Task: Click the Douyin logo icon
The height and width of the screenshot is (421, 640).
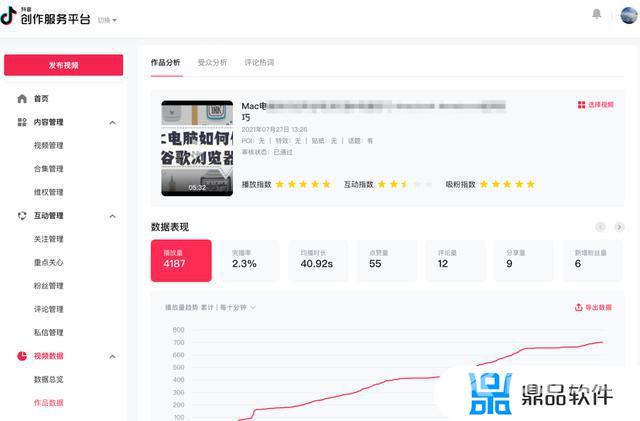Action: point(8,16)
